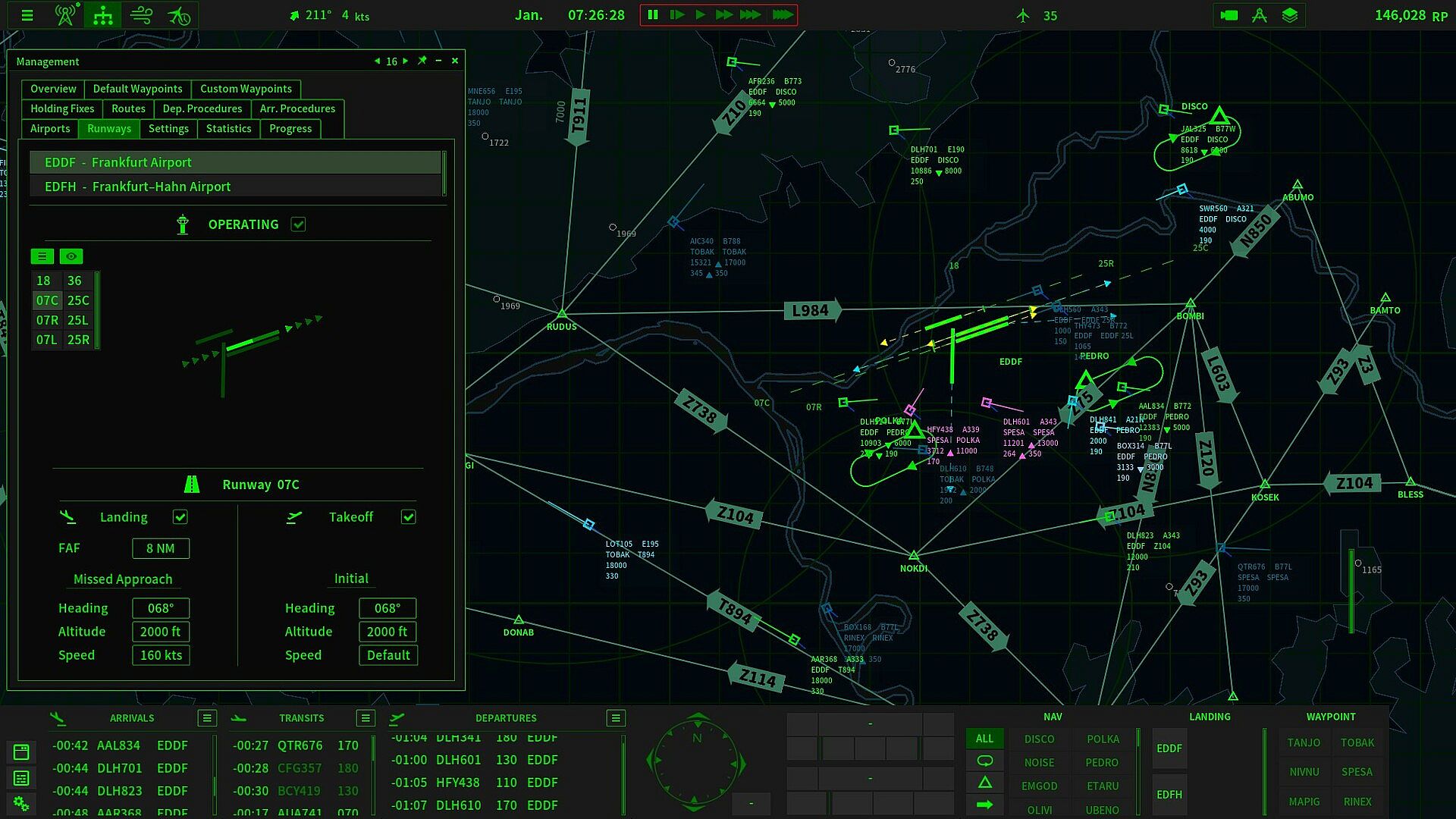The height and width of the screenshot is (819, 1456).
Task: Go to next Management panel page
Action: coord(406,61)
